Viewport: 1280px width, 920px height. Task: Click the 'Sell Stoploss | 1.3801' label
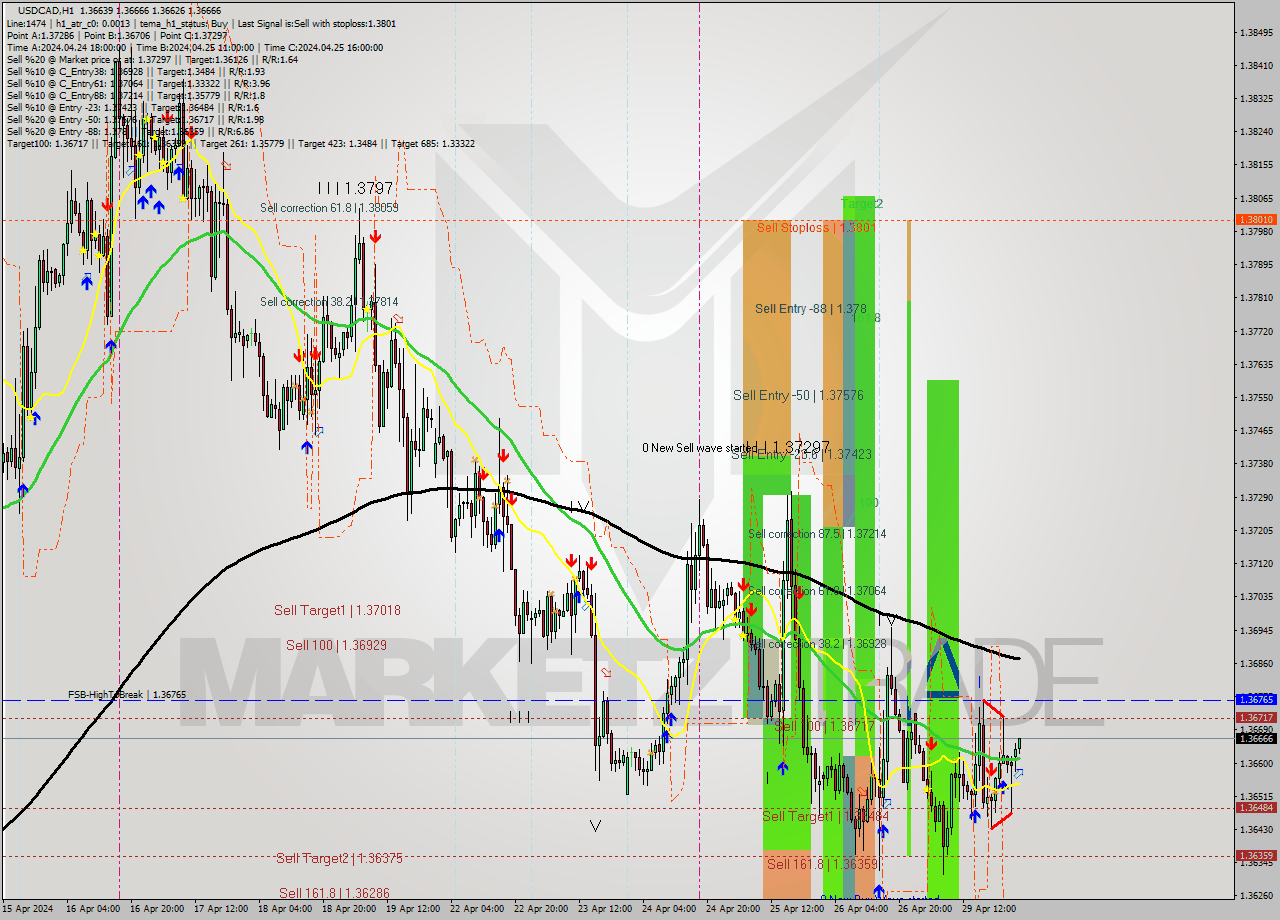tap(816, 227)
